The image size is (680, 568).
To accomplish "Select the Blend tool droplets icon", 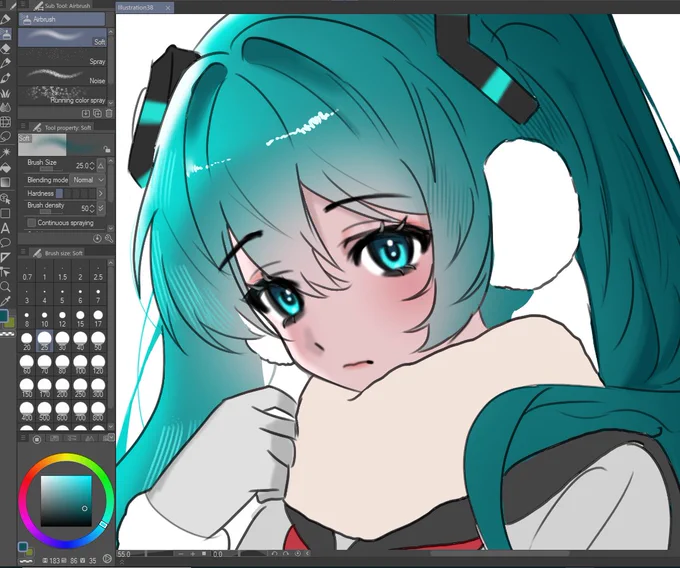I will 5,107.
